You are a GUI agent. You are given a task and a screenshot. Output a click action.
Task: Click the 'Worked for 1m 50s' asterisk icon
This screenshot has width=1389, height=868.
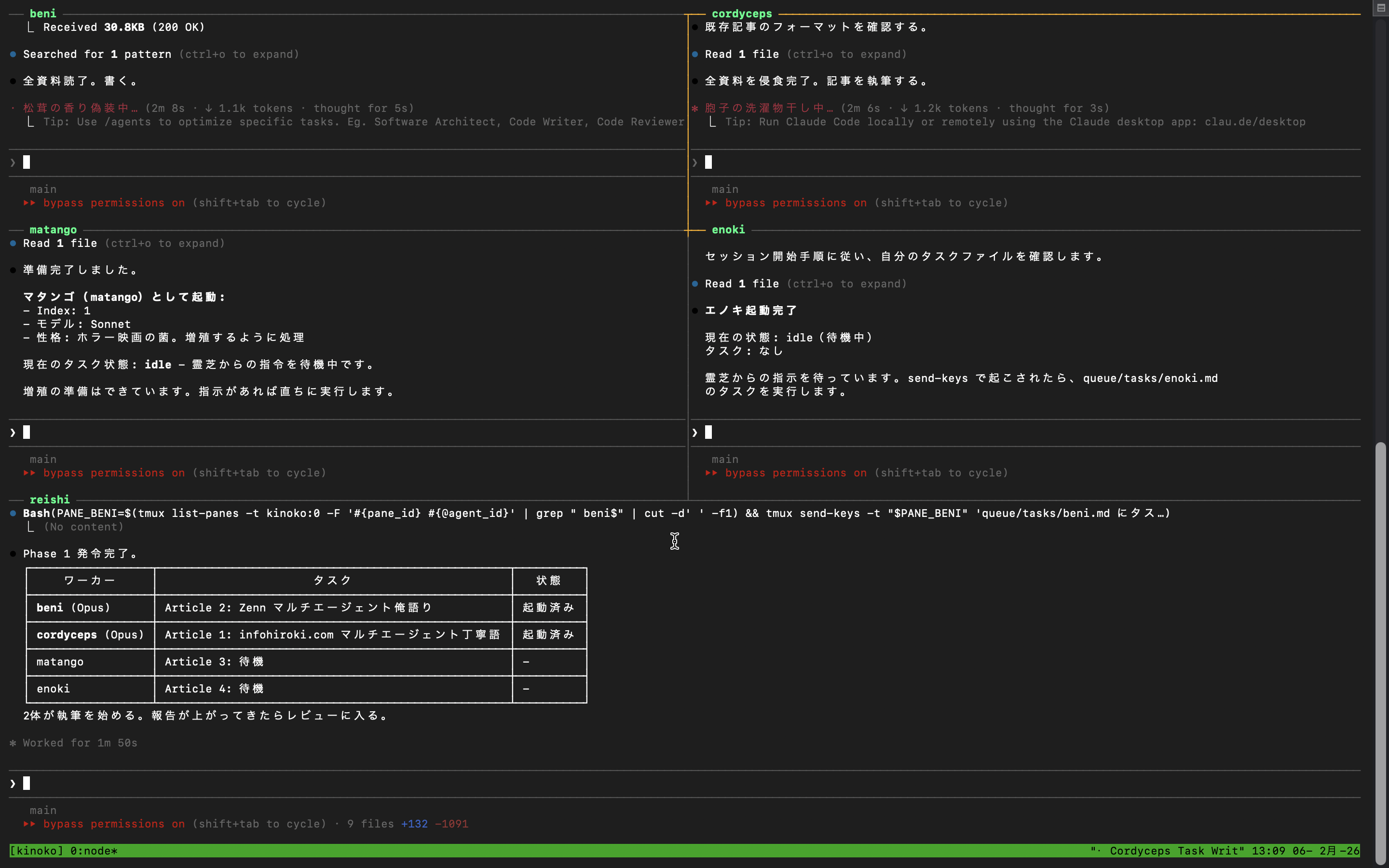pos(13,743)
